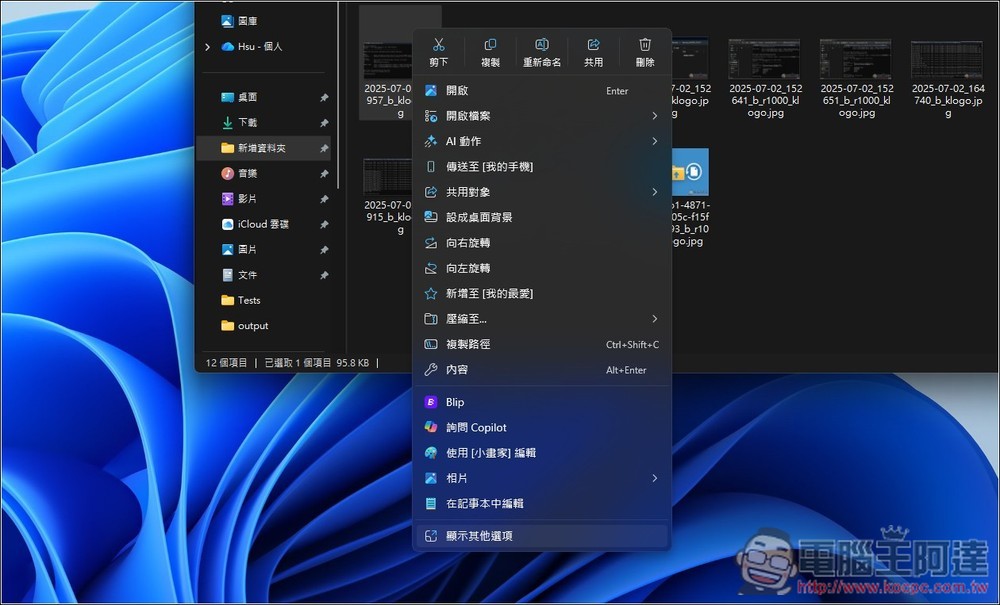Expand the 共用對象 submenu arrow
This screenshot has width=1000, height=605.
[654, 192]
